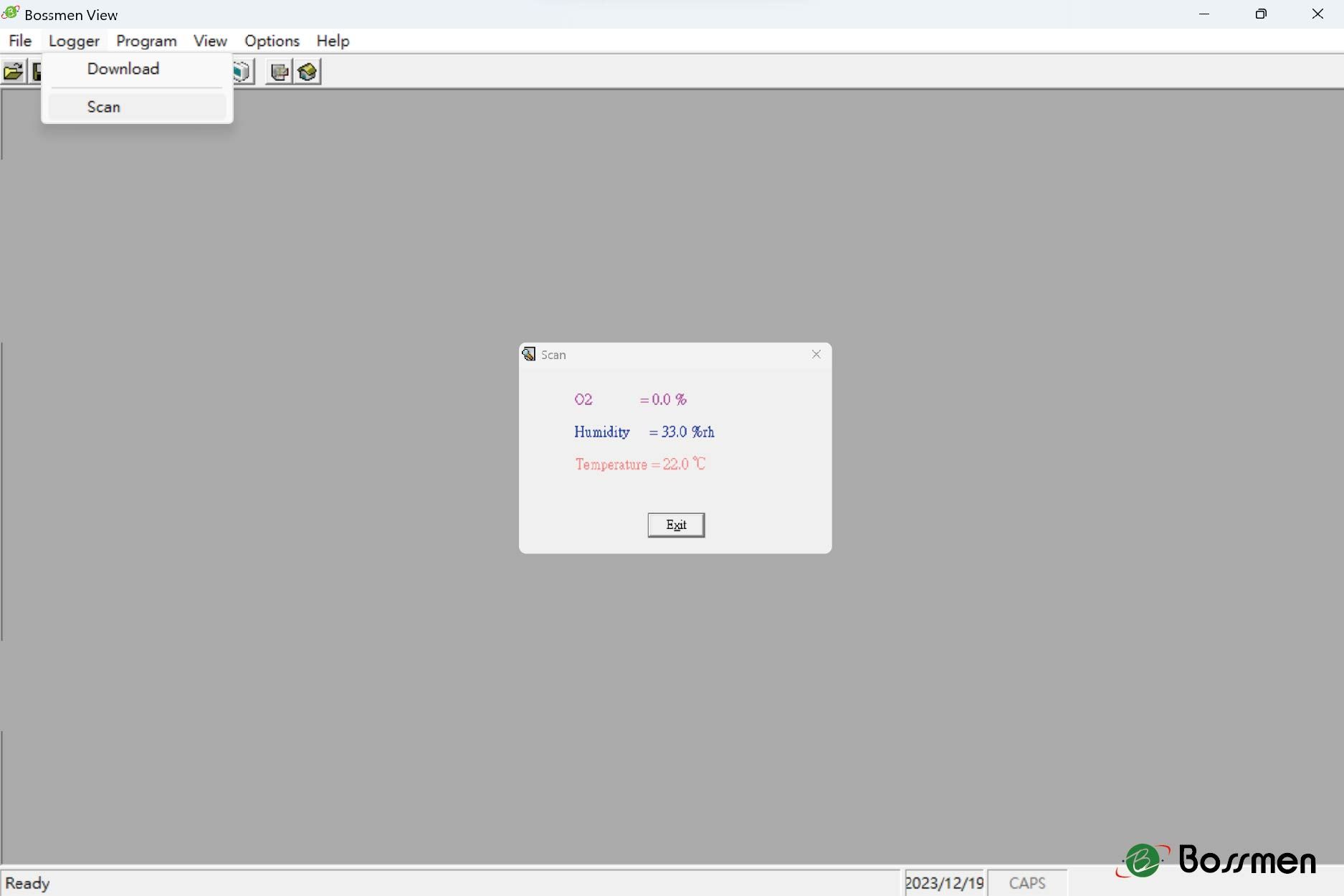The height and width of the screenshot is (896, 1344).
Task: Click the Bossmen View app icon in title bar
Action: pos(11,14)
